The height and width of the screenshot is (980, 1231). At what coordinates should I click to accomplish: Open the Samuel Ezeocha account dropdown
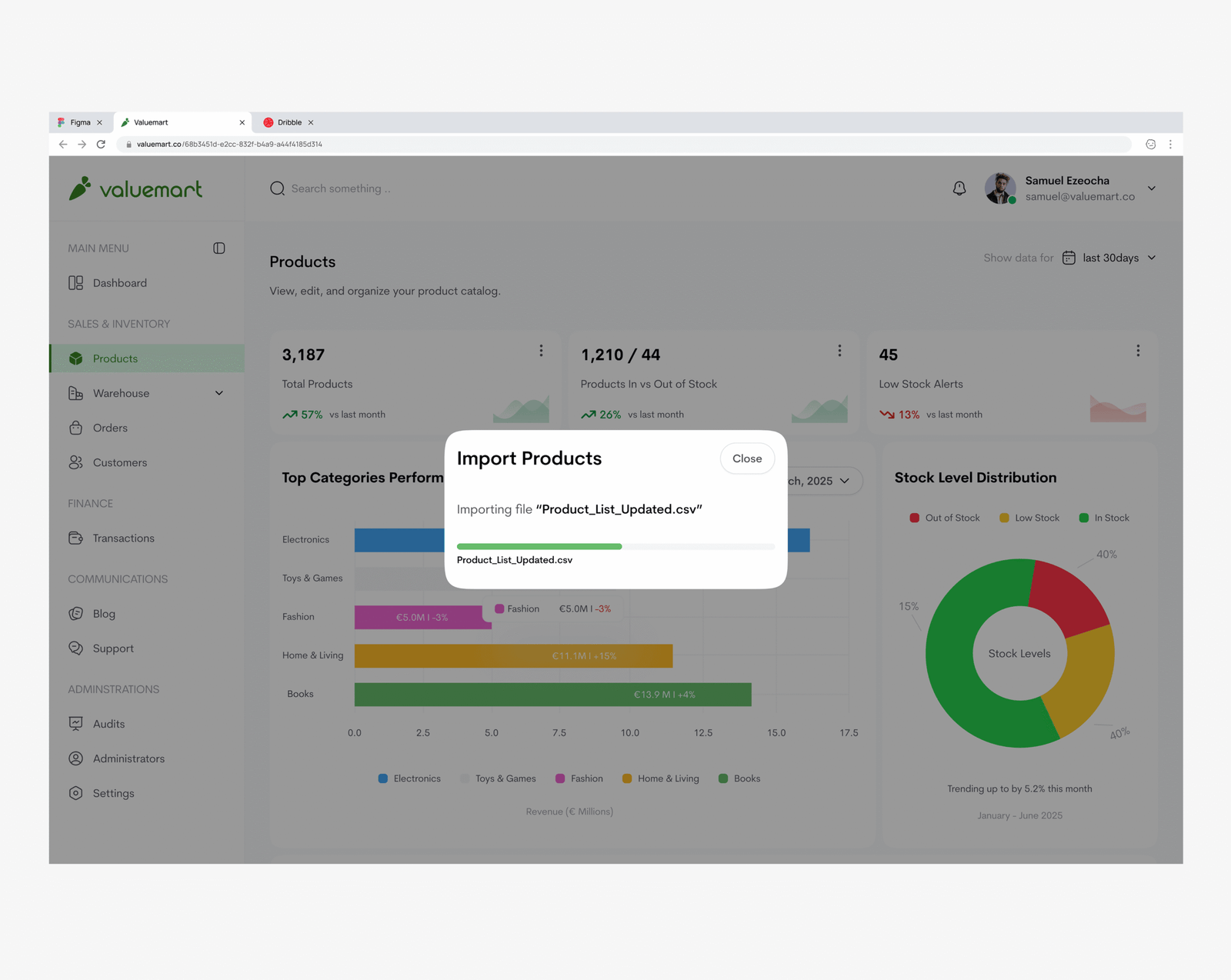pos(1151,188)
